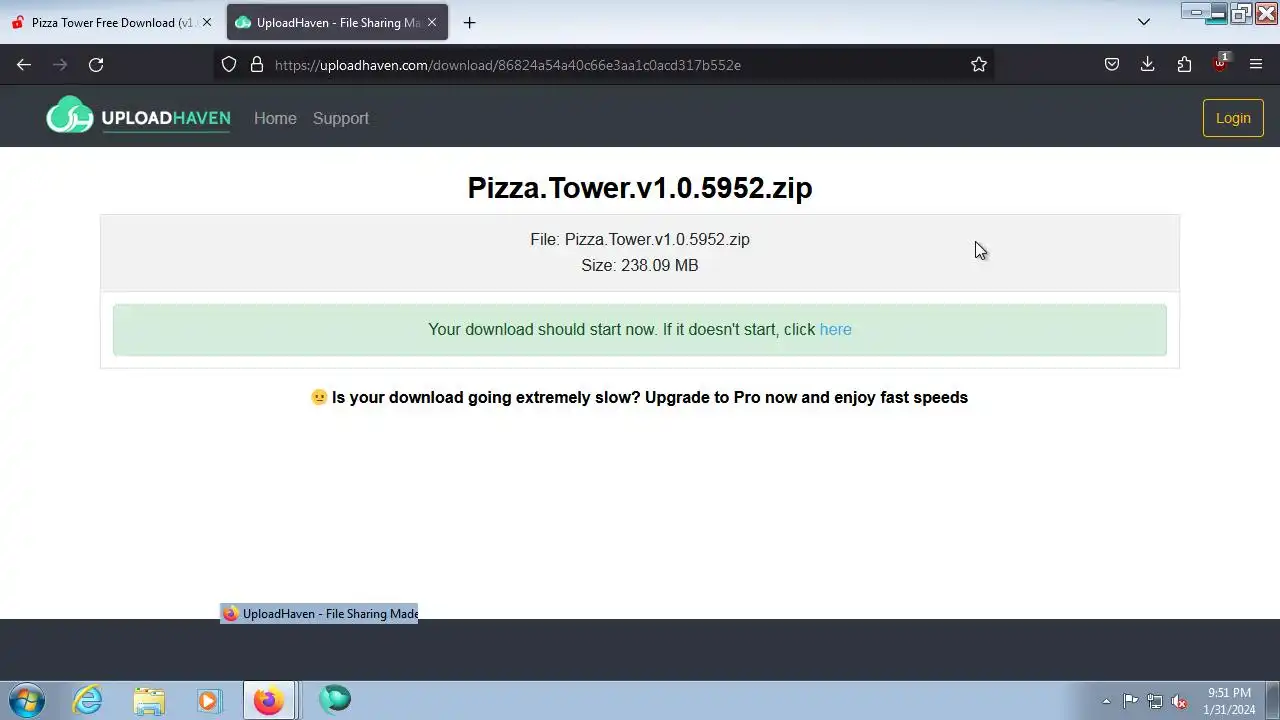1280x720 pixels.
Task: Click the File: Pizza.Tower.v1.0.5952.zip line
Action: click(640, 239)
